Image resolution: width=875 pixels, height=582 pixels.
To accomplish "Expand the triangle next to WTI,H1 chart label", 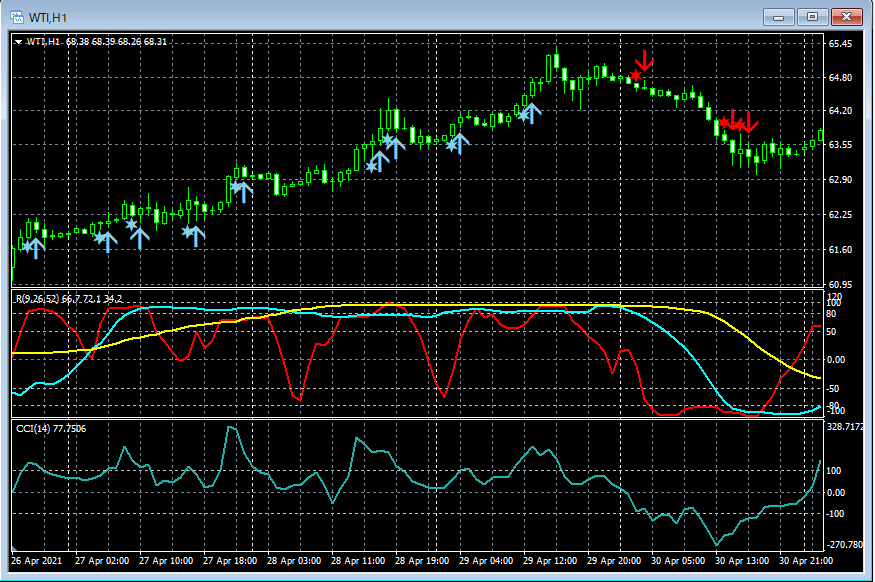I will point(19,42).
